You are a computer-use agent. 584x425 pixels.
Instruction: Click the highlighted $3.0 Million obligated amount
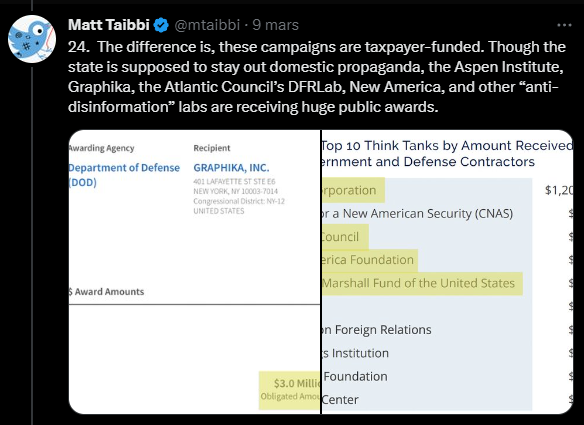289,390
